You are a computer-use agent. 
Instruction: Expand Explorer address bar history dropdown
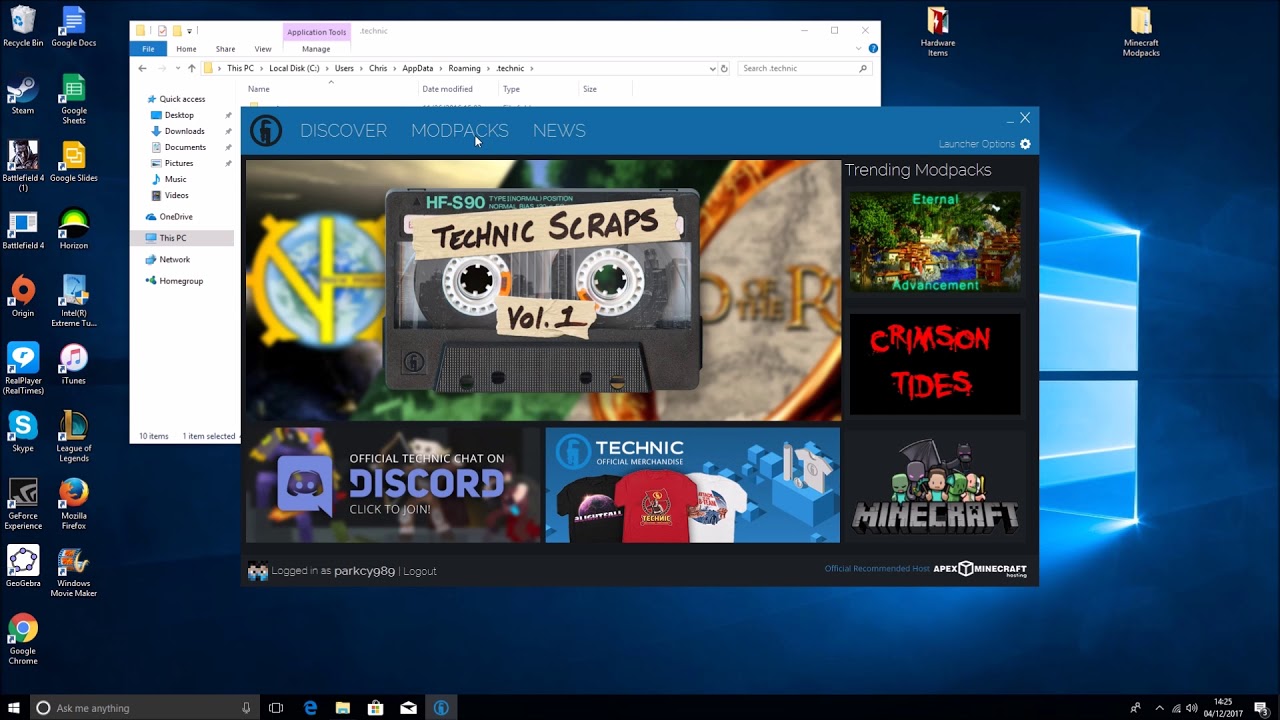(712, 68)
